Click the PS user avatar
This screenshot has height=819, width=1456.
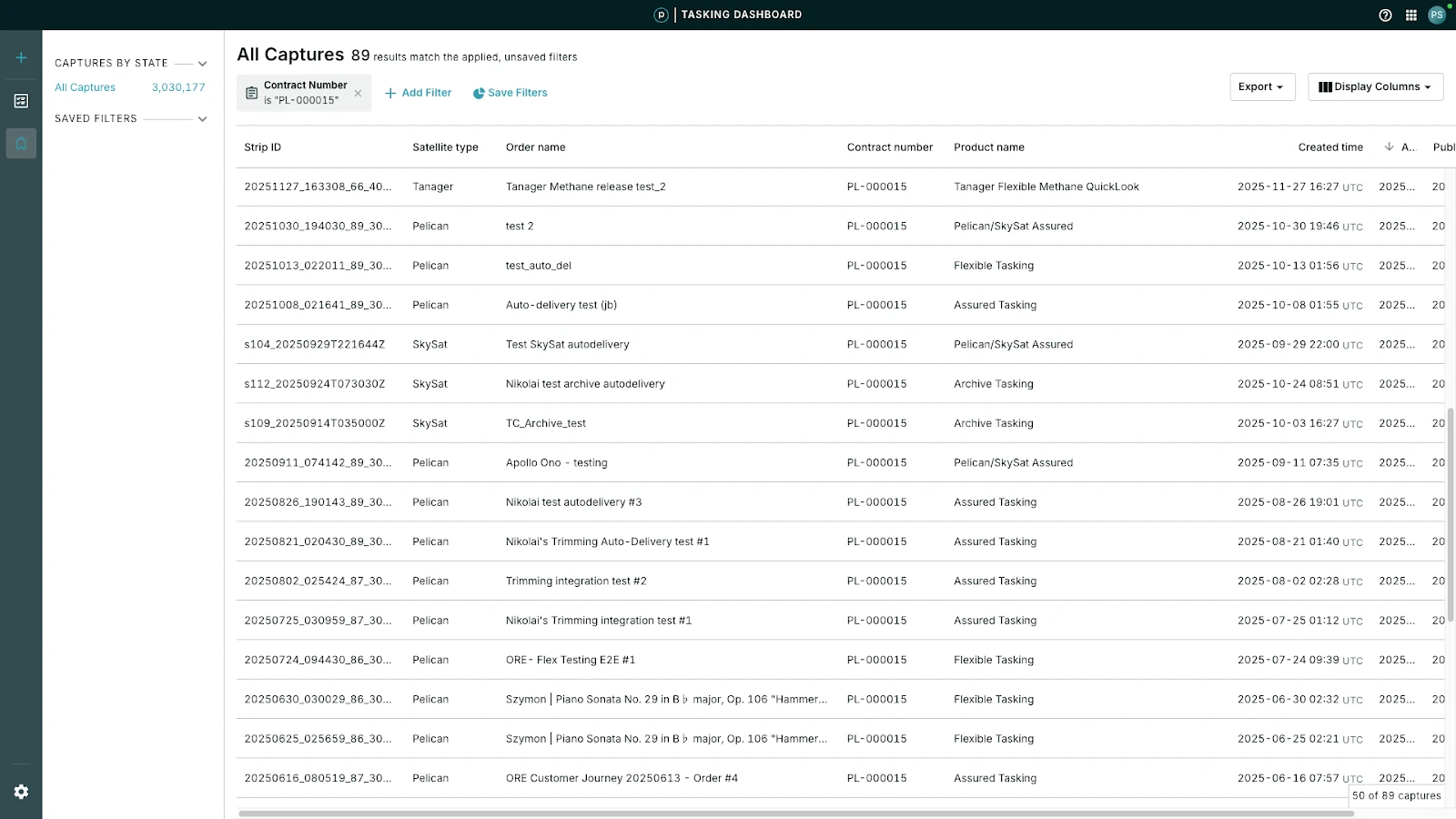coord(1437,15)
